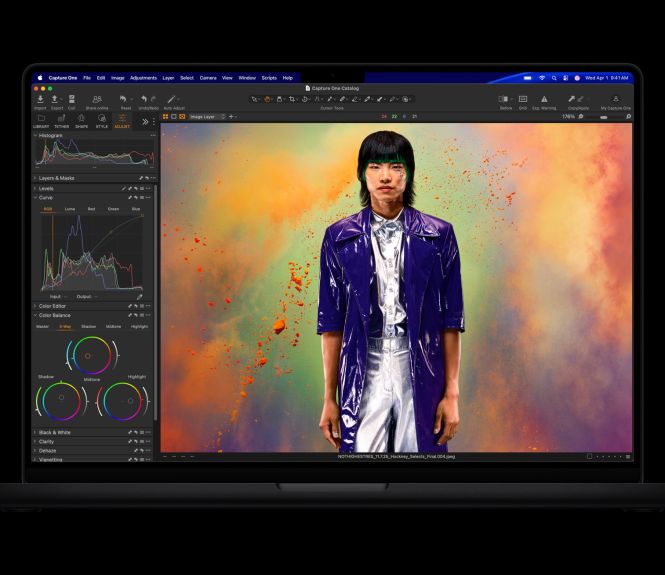This screenshot has height=575, width=665.
Task: Select Green curve channel tab
Action: 113,209
